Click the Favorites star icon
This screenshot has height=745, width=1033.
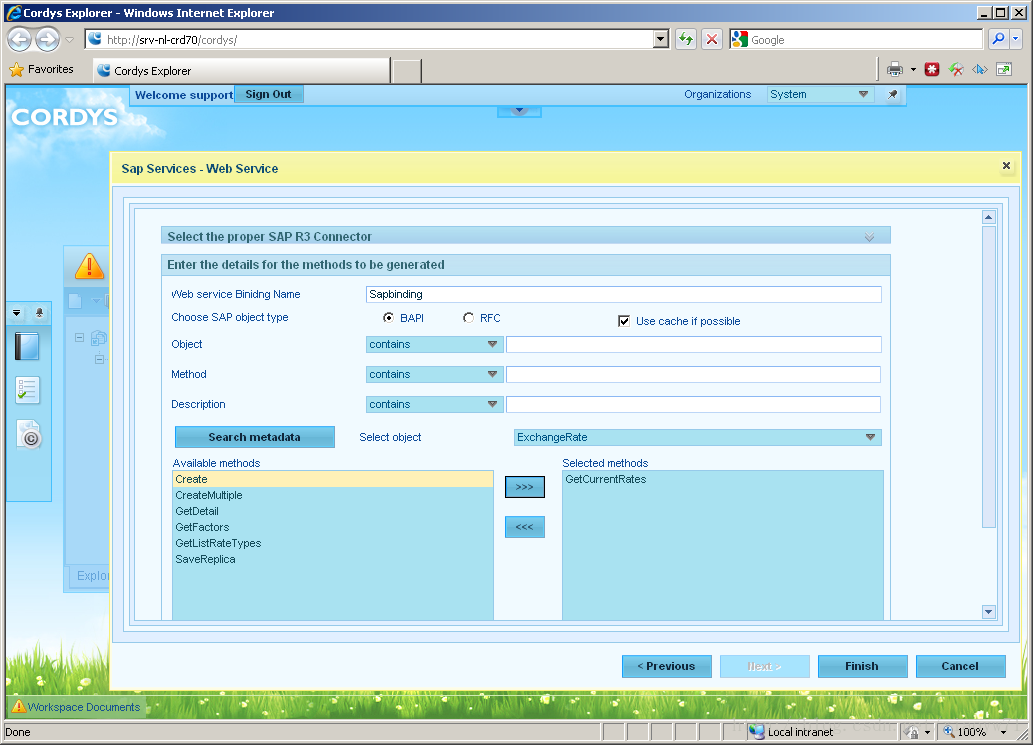16,69
